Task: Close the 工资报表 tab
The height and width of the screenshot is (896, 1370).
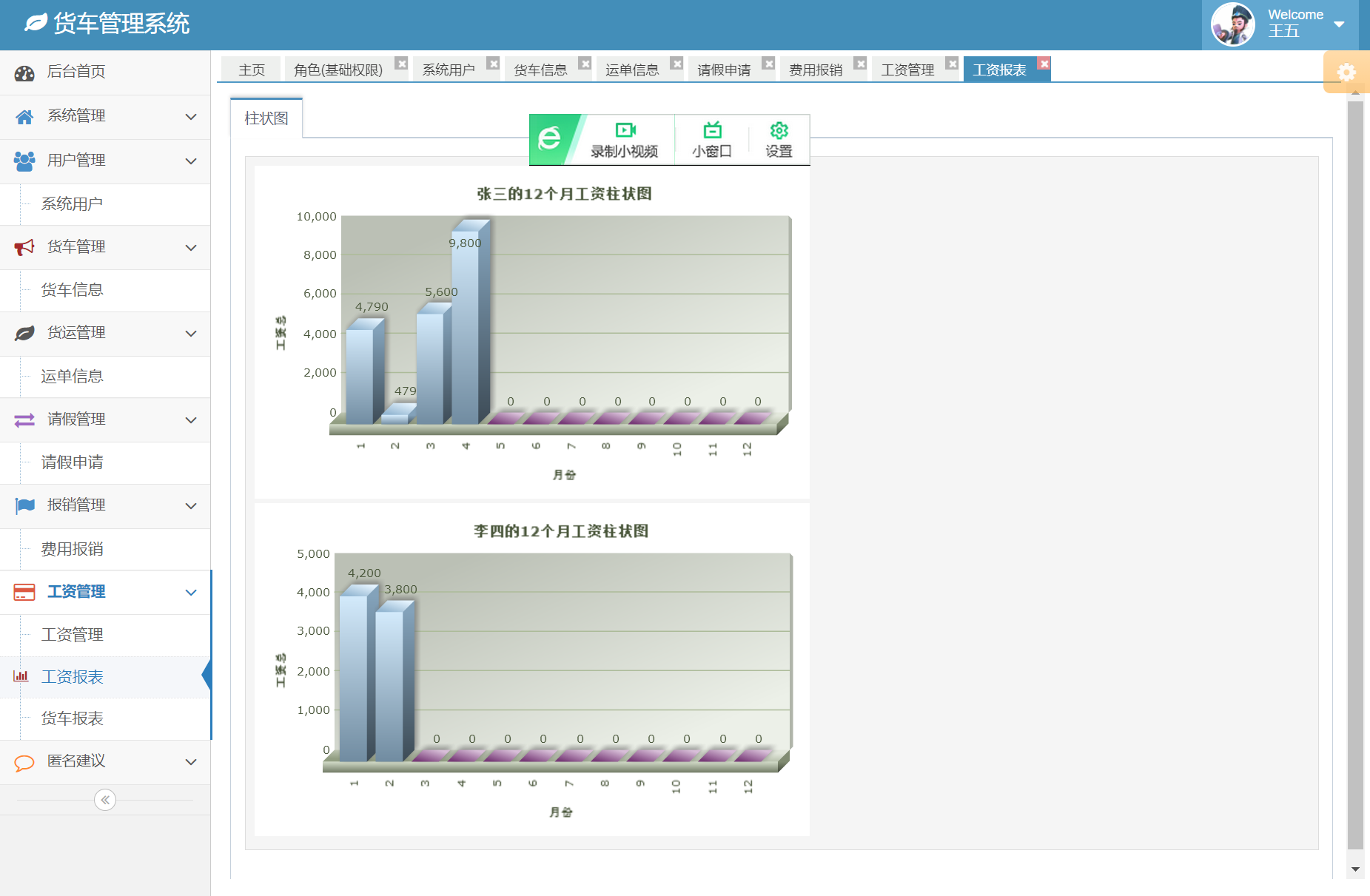Action: [x=1044, y=64]
